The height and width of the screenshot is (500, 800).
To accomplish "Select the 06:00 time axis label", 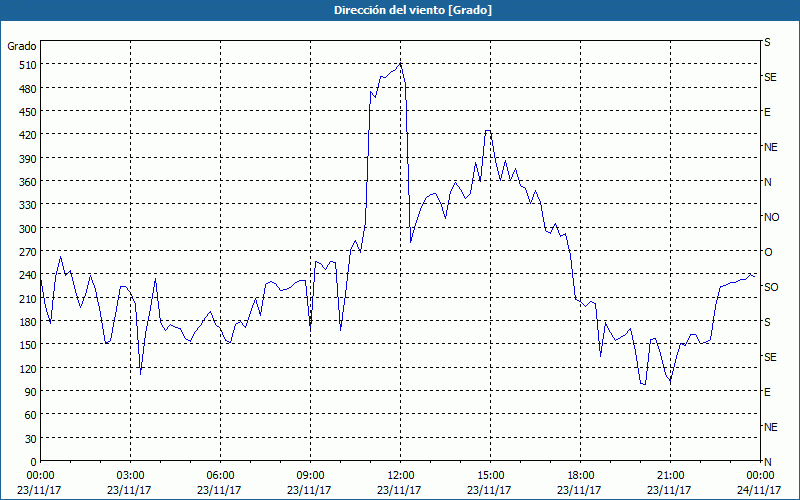I will pyautogui.click(x=220, y=476).
